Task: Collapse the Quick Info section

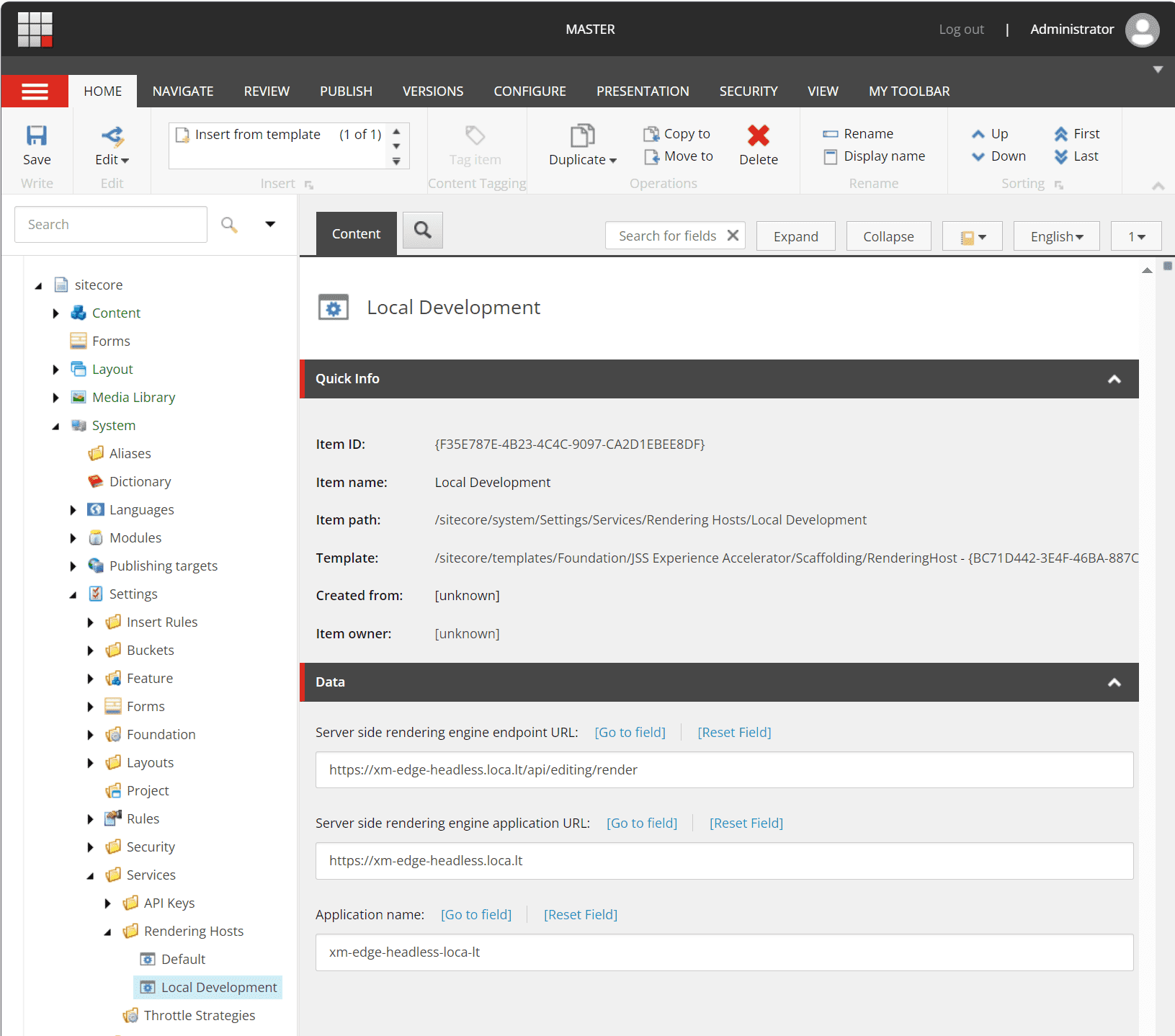Action: click(1114, 379)
